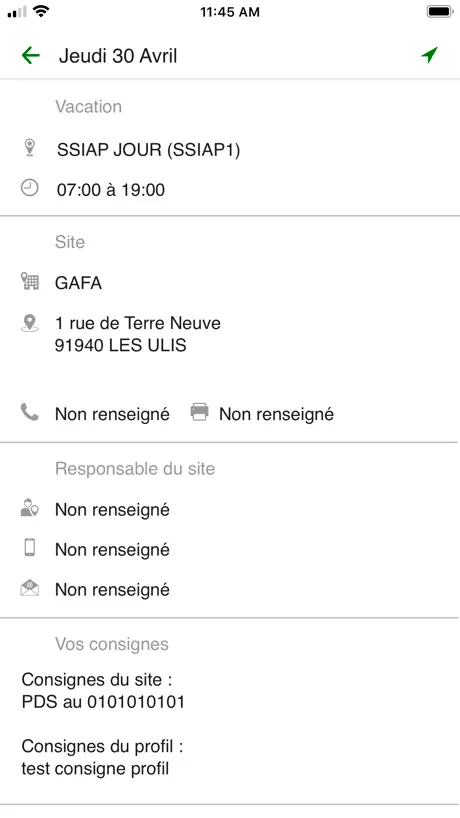Tap the mobile phone icon

[x=30, y=548]
